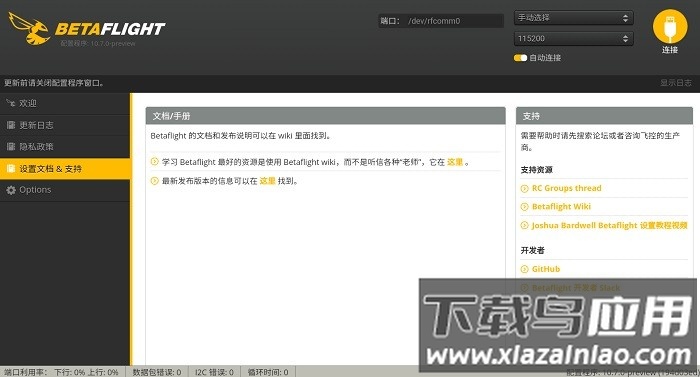Click the 支持资源 heading
The image size is (700, 377).
click(537, 170)
